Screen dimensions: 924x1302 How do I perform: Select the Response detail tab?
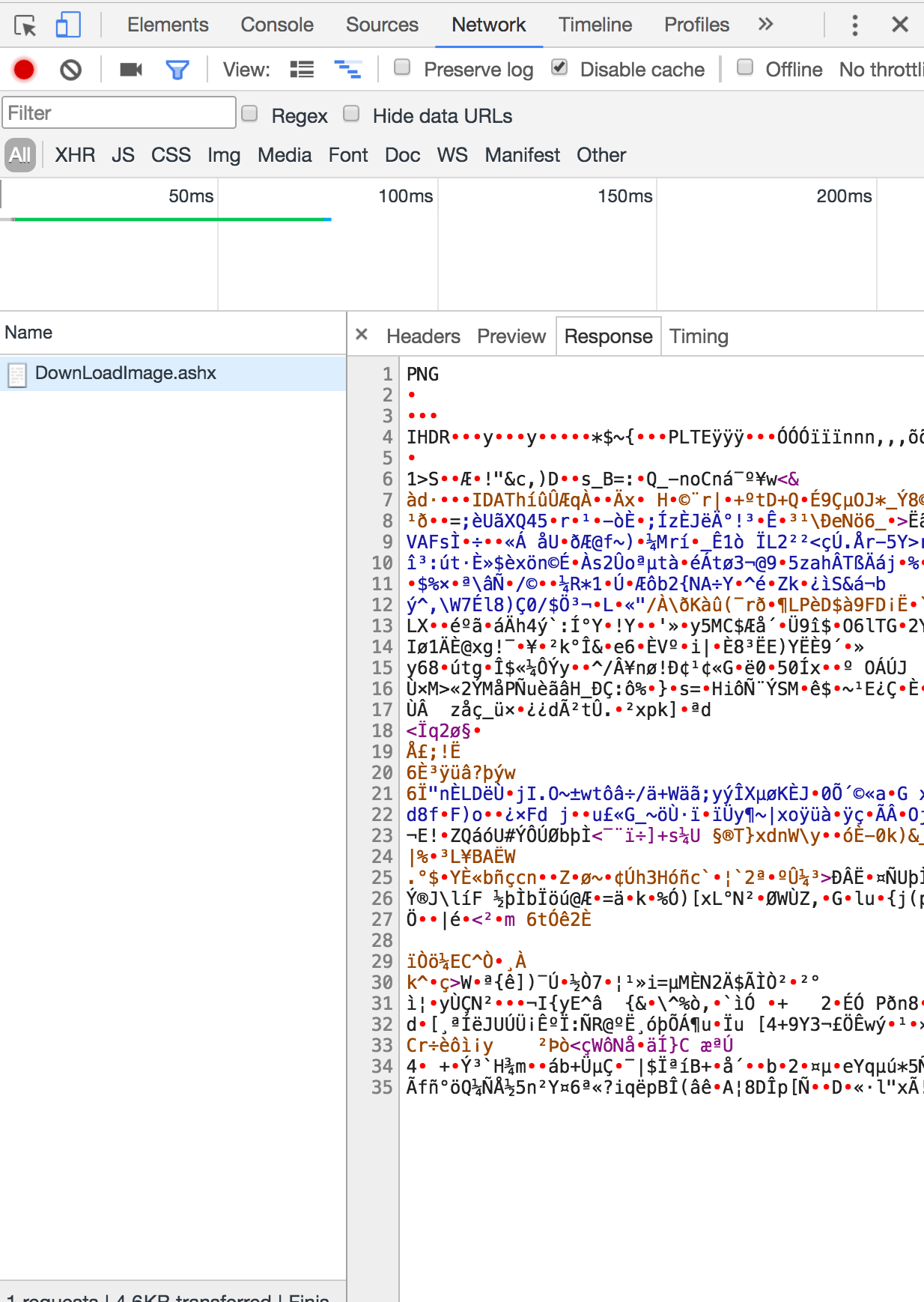[608, 336]
